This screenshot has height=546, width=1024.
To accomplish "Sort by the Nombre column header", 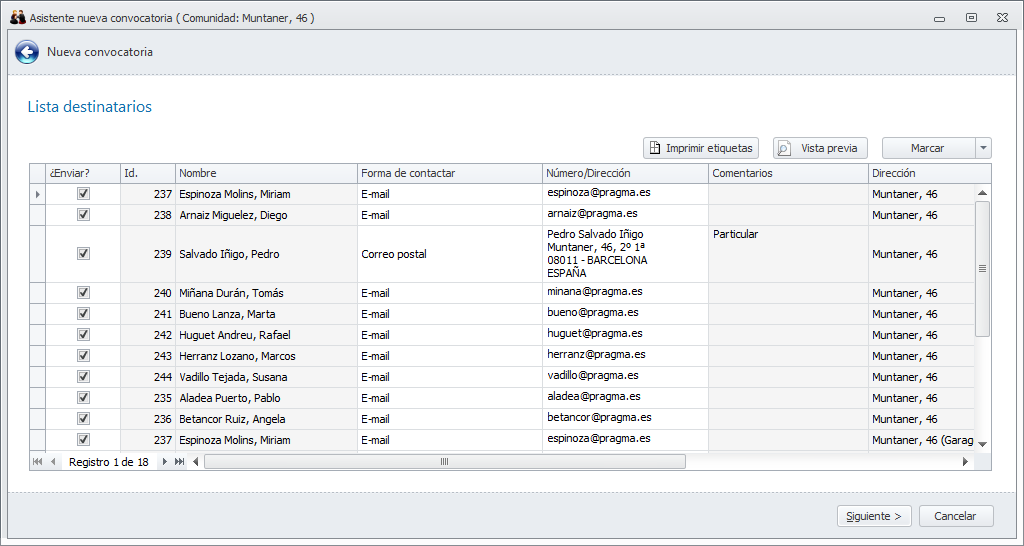I will coord(266,173).
